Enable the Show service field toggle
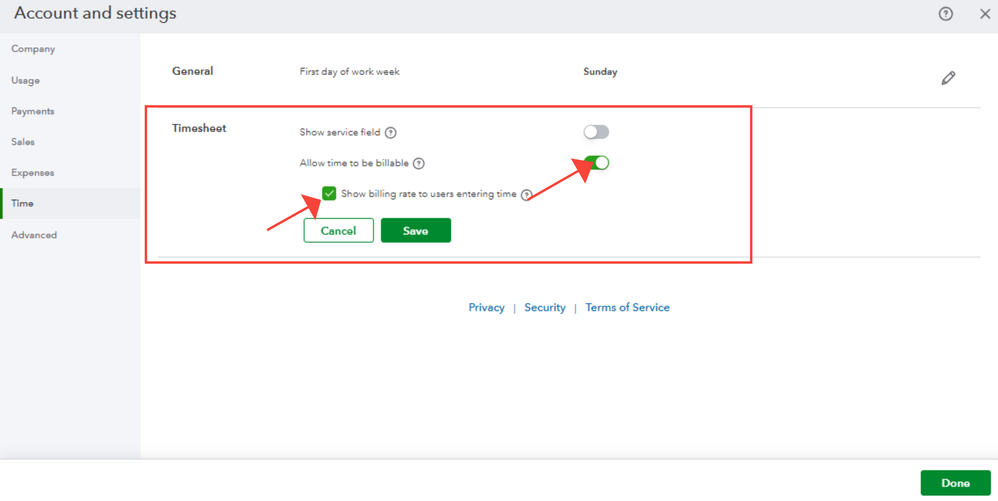The image size is (998, 501). pyautogui.click(x=596, y=132)
